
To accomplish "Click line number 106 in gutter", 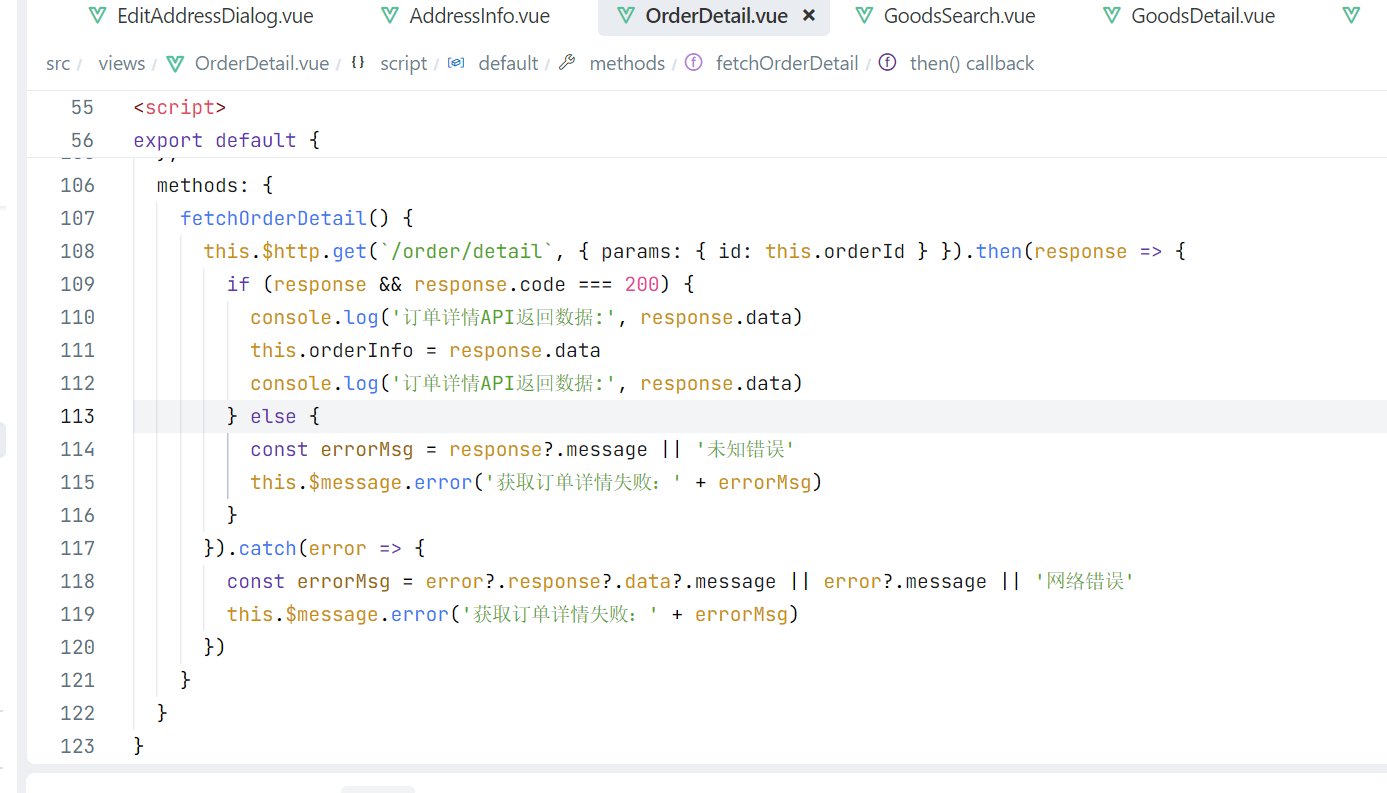I will [77, 185].
